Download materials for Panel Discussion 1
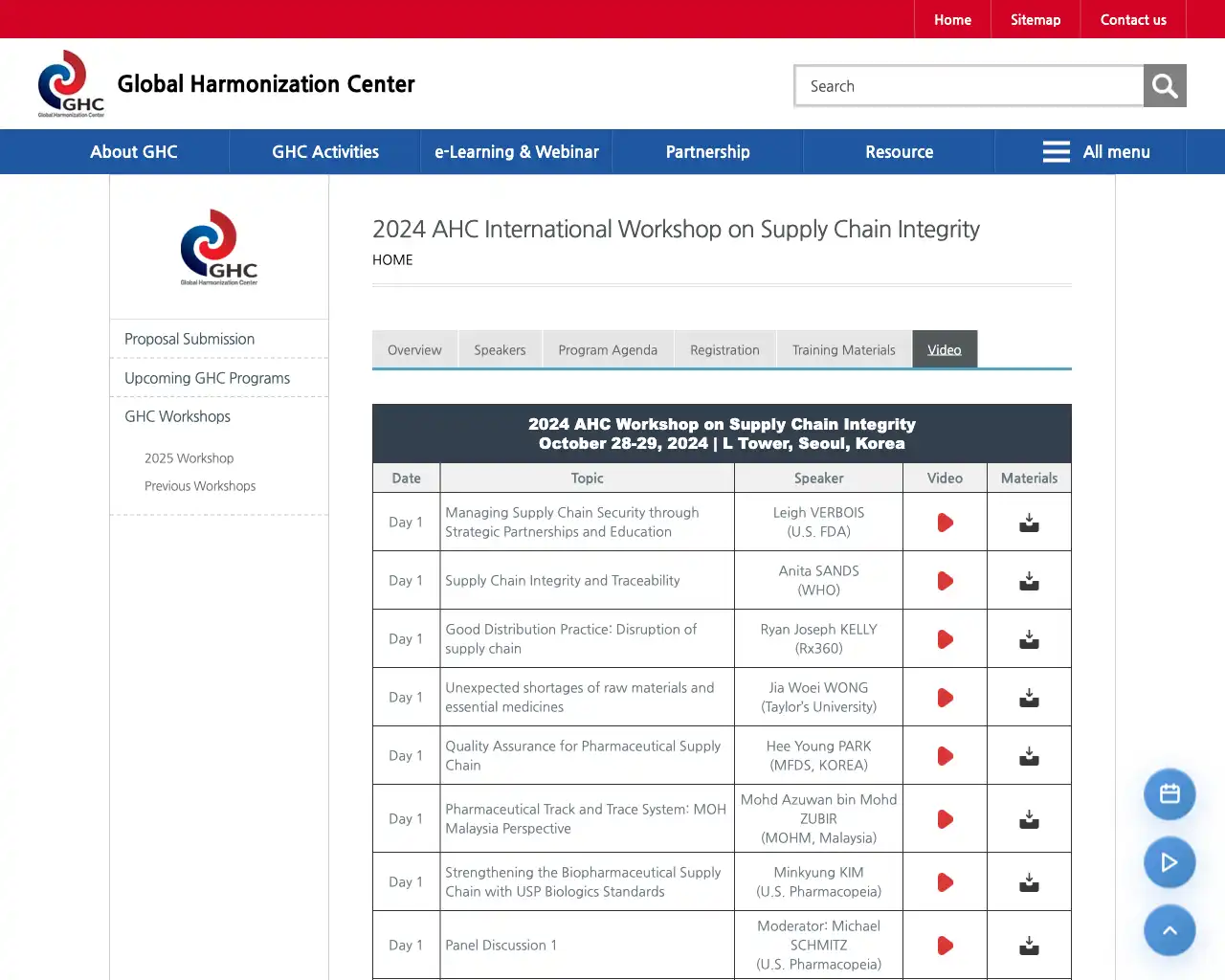This screenshot has width=1225, height=980. (1029, 945)
